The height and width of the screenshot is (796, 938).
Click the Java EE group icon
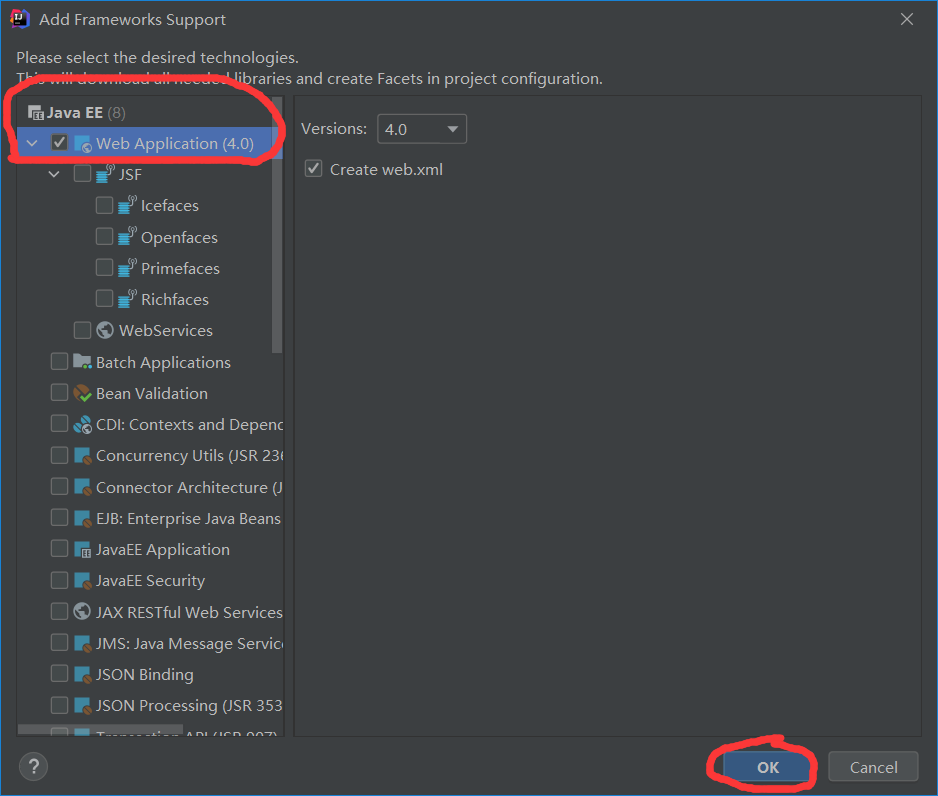(35, 112)
